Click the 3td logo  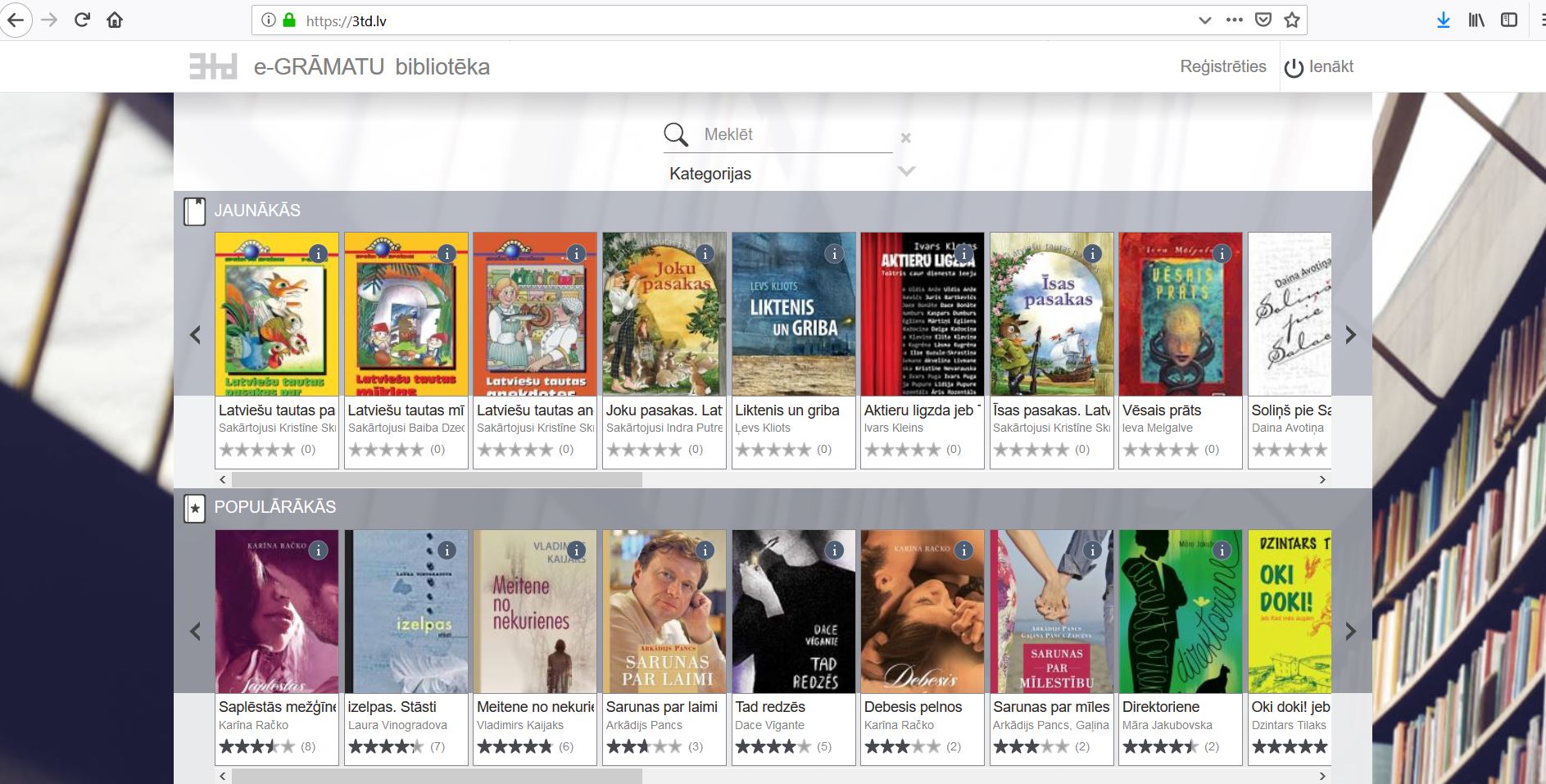pos(213,66)
